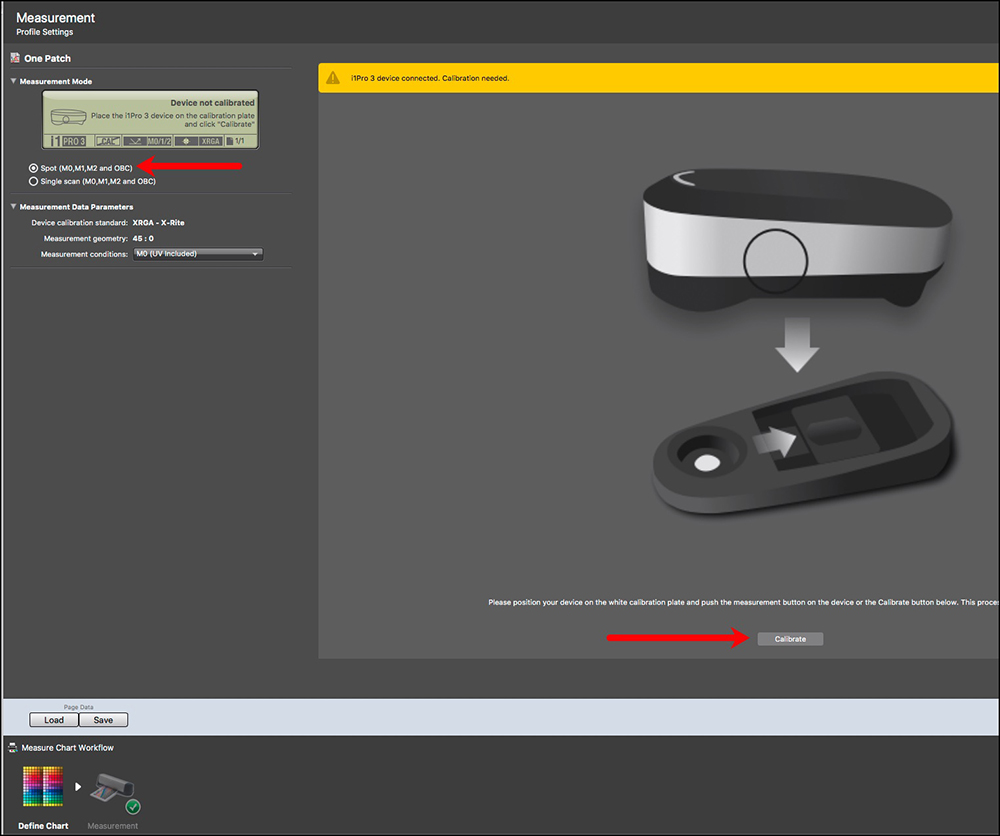Click the page 1/1 indicator icon
Screen dimensions: 1000x836
[241, 142]
